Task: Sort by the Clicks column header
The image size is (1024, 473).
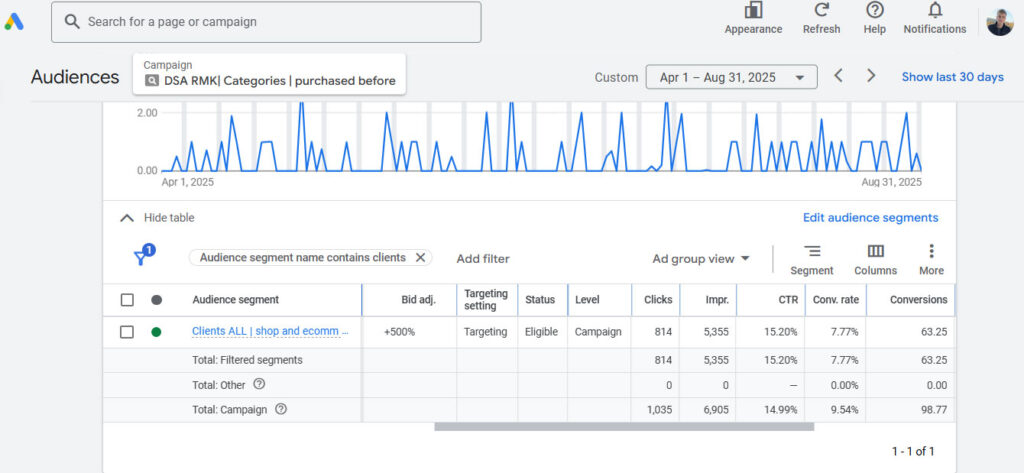Action: [657, 300]
